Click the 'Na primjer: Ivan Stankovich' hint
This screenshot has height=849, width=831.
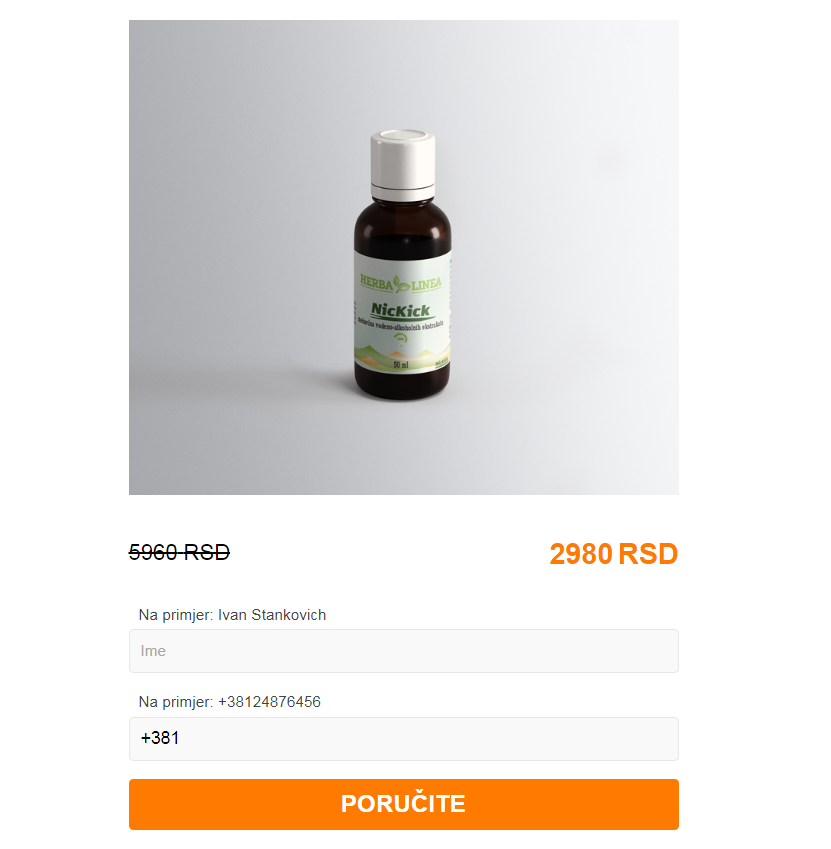point(232,615)
